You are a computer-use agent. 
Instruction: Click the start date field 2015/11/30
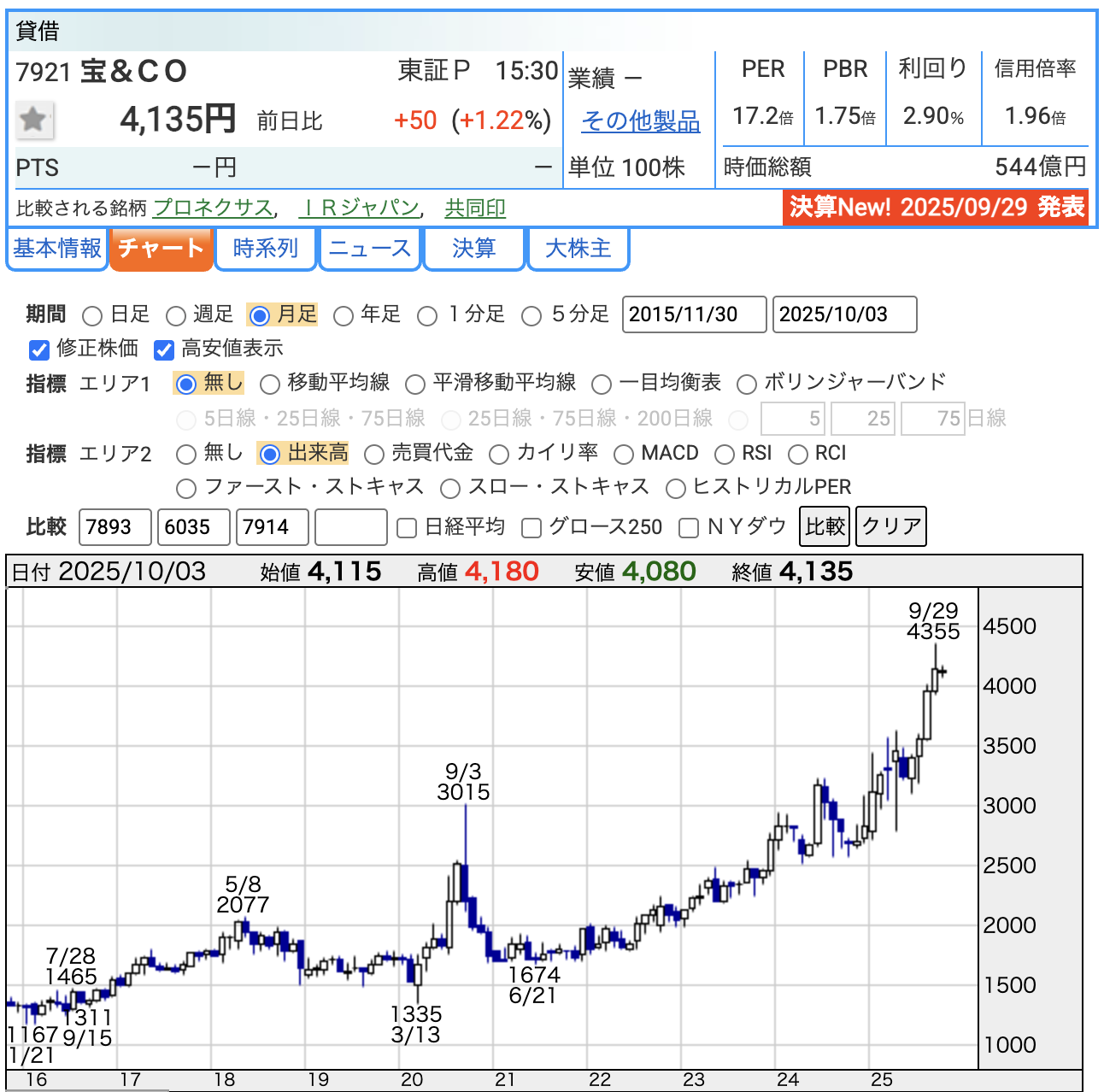693,314
